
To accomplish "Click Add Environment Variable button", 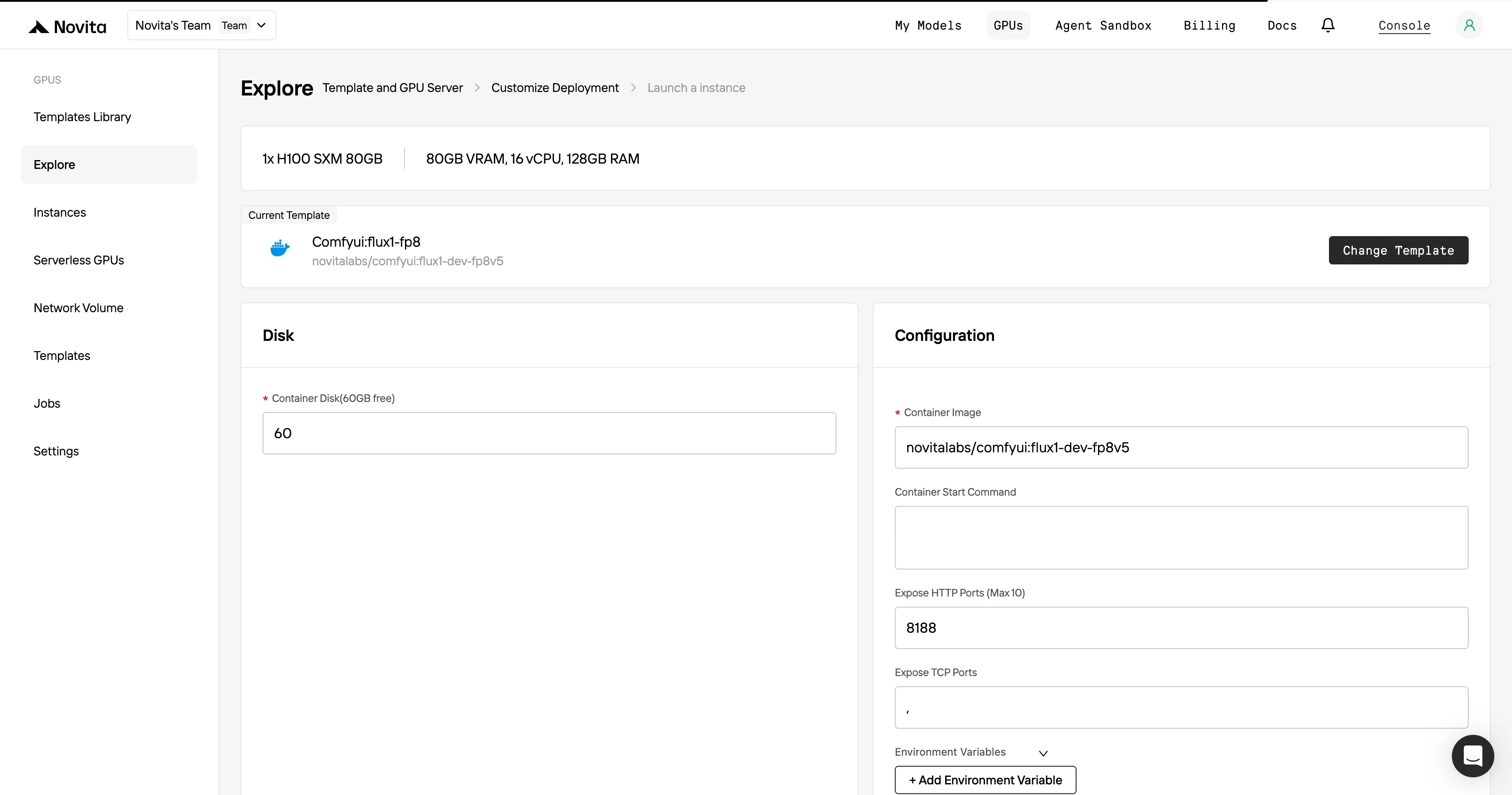I will [x=985, y=780].
